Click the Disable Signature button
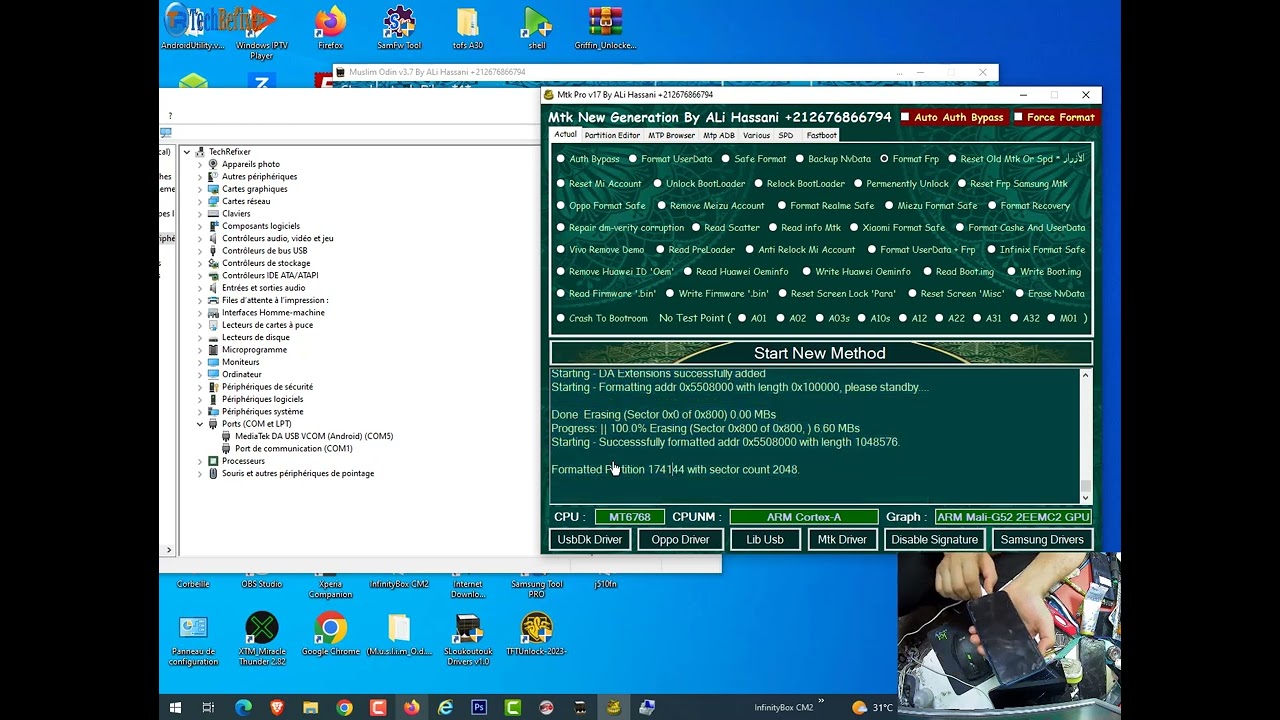This screenshot has height=720, width=1280. click(934, 540)
